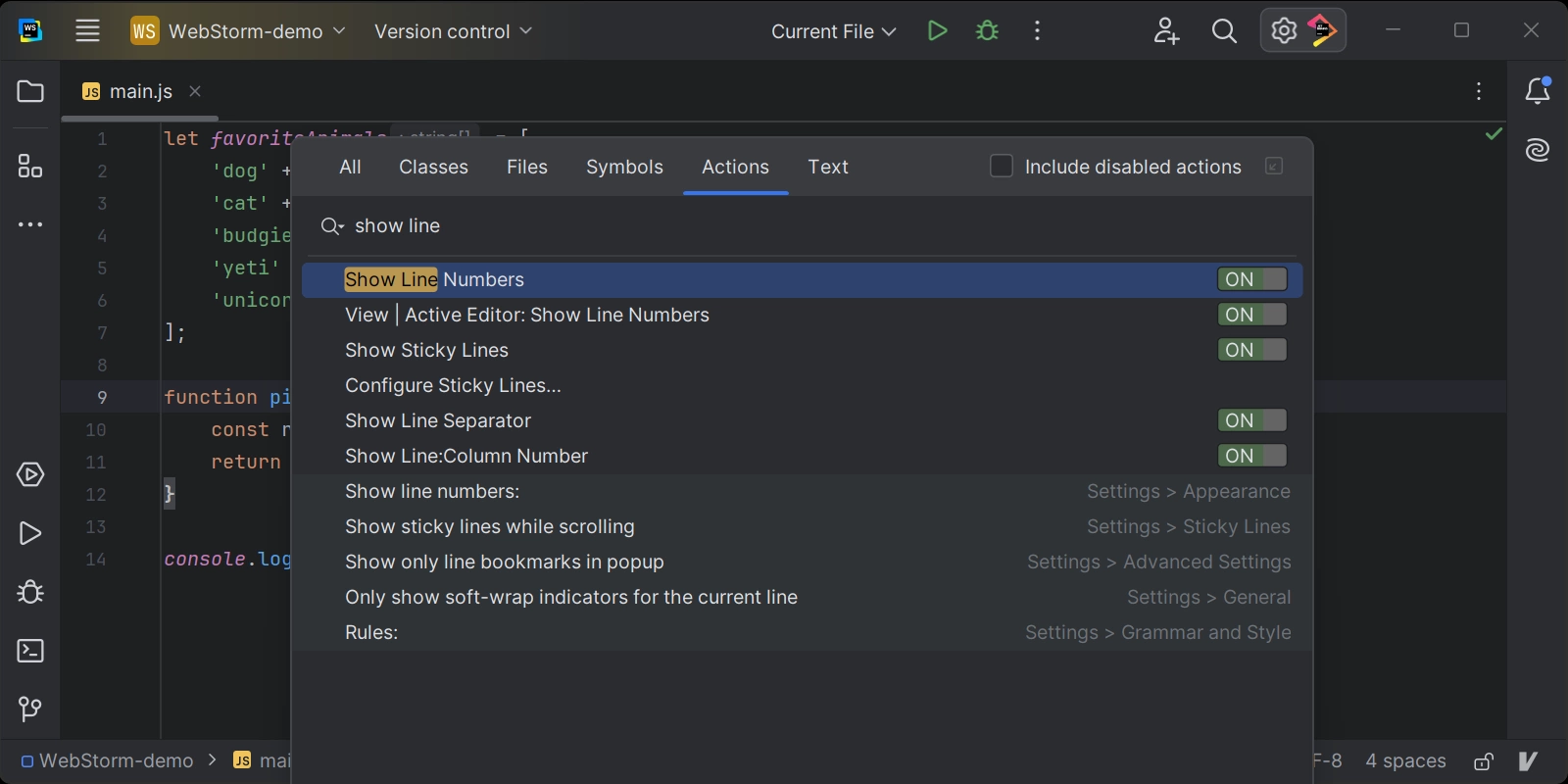Open soft-wrap indicators General setting
This screenshot has height=784, width=1568.
pyautogui.click(x=803, y=597)
